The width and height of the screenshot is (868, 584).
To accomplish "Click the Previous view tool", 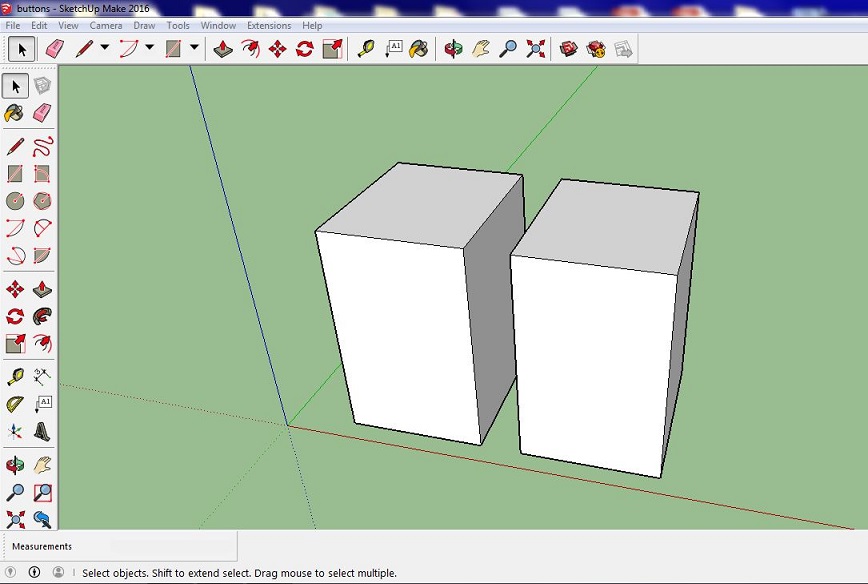I will click(42, 519).
